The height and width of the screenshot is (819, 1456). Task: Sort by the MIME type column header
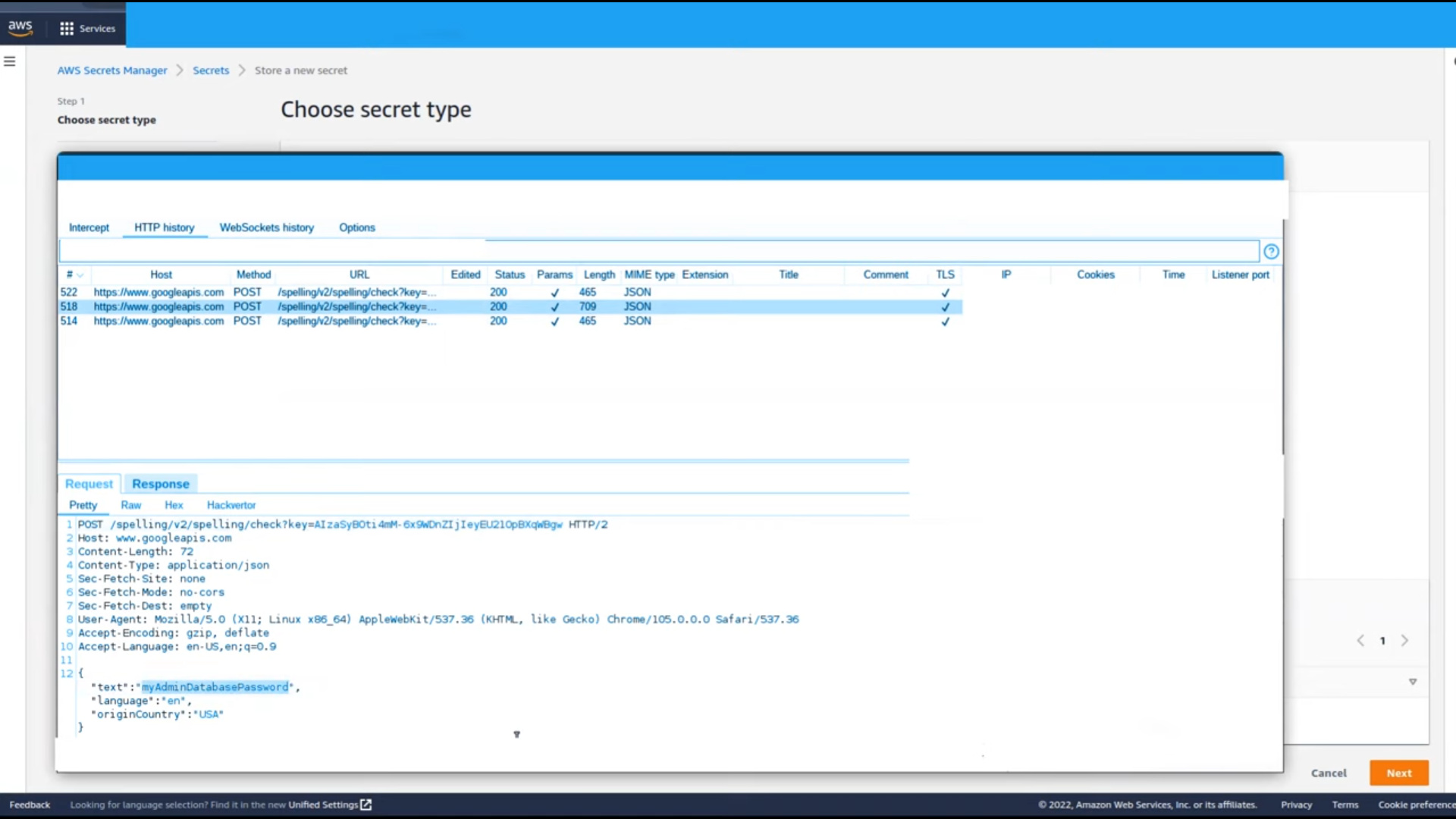tap(649, 275)
